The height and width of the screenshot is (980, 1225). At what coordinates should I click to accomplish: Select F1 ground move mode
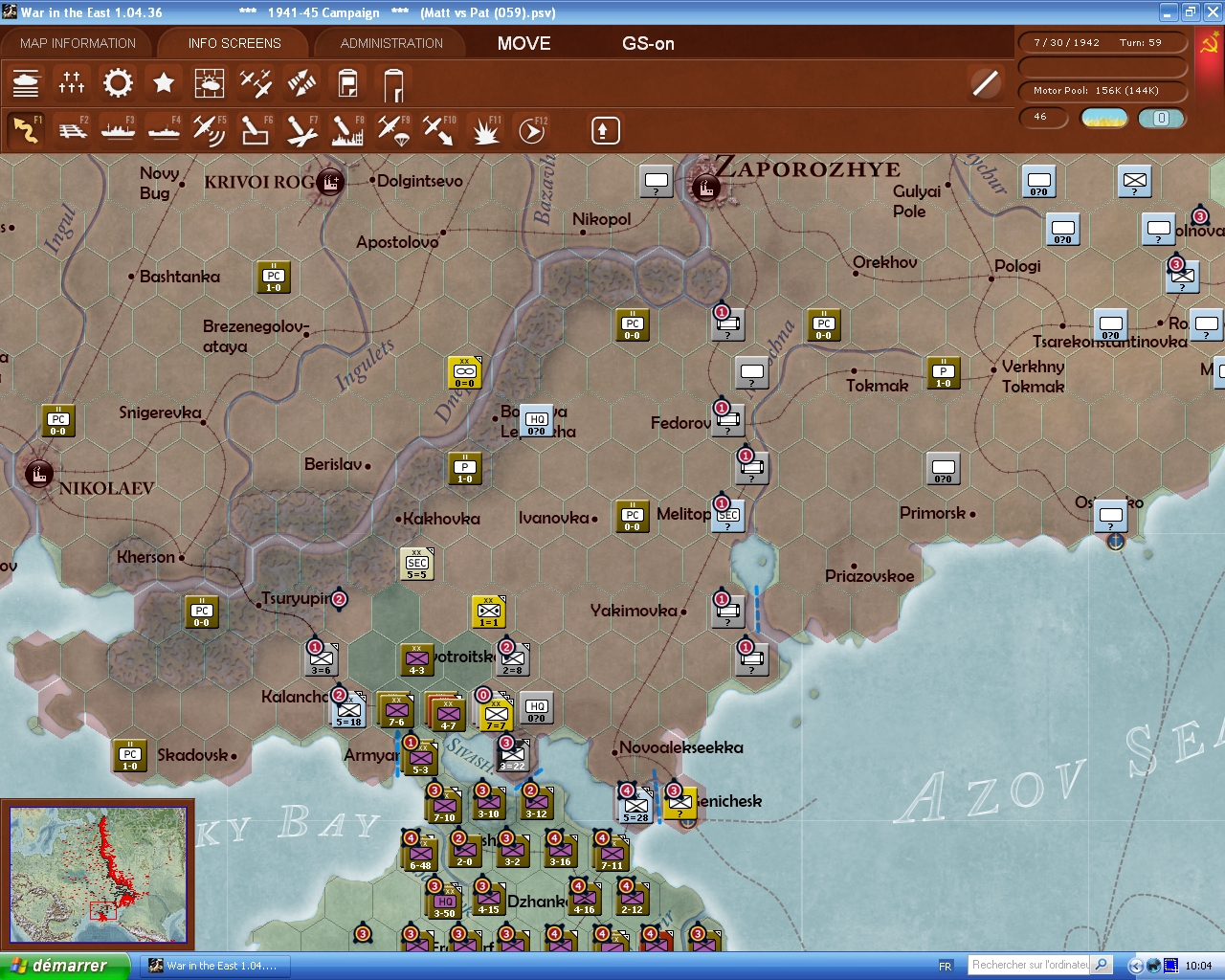26,130
